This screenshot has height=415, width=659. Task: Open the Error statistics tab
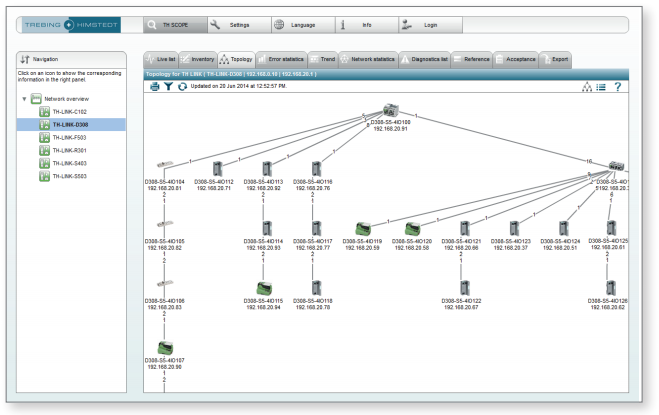tap(280, 60)
